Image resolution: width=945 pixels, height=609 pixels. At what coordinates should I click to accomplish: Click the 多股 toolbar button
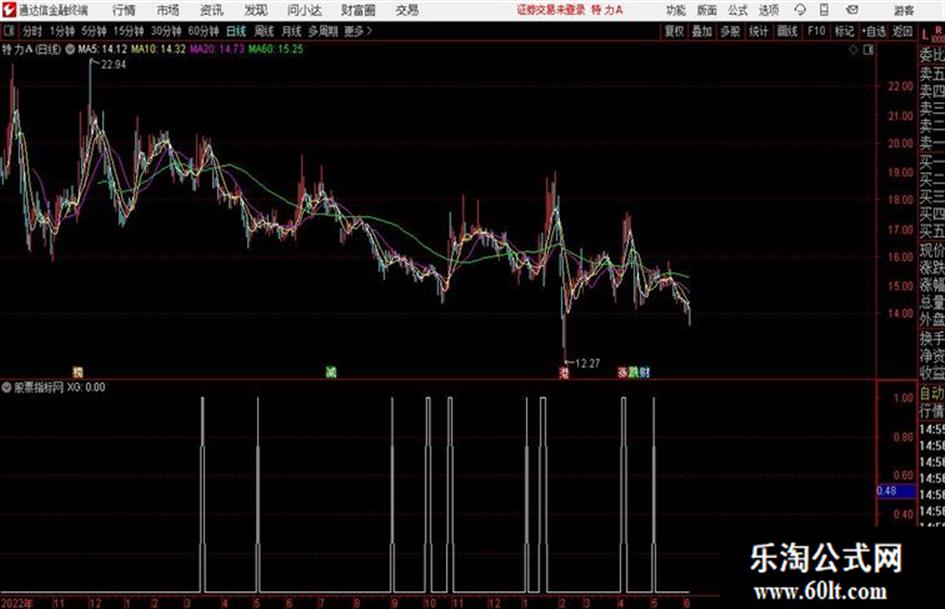coord(730,31)
